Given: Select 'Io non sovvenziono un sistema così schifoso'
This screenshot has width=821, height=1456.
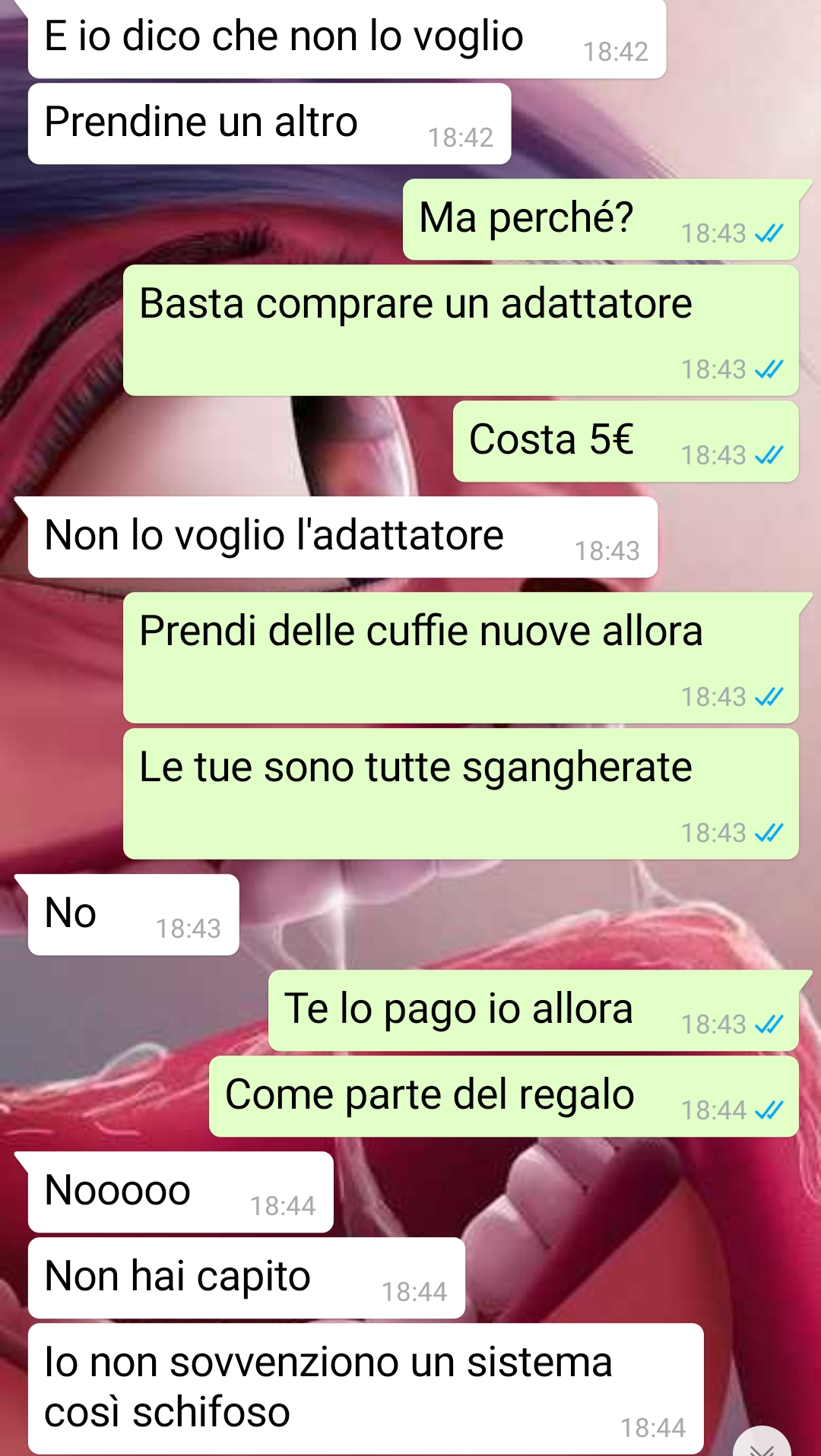Looking at the screenshot, I should tap(366, 1389).
